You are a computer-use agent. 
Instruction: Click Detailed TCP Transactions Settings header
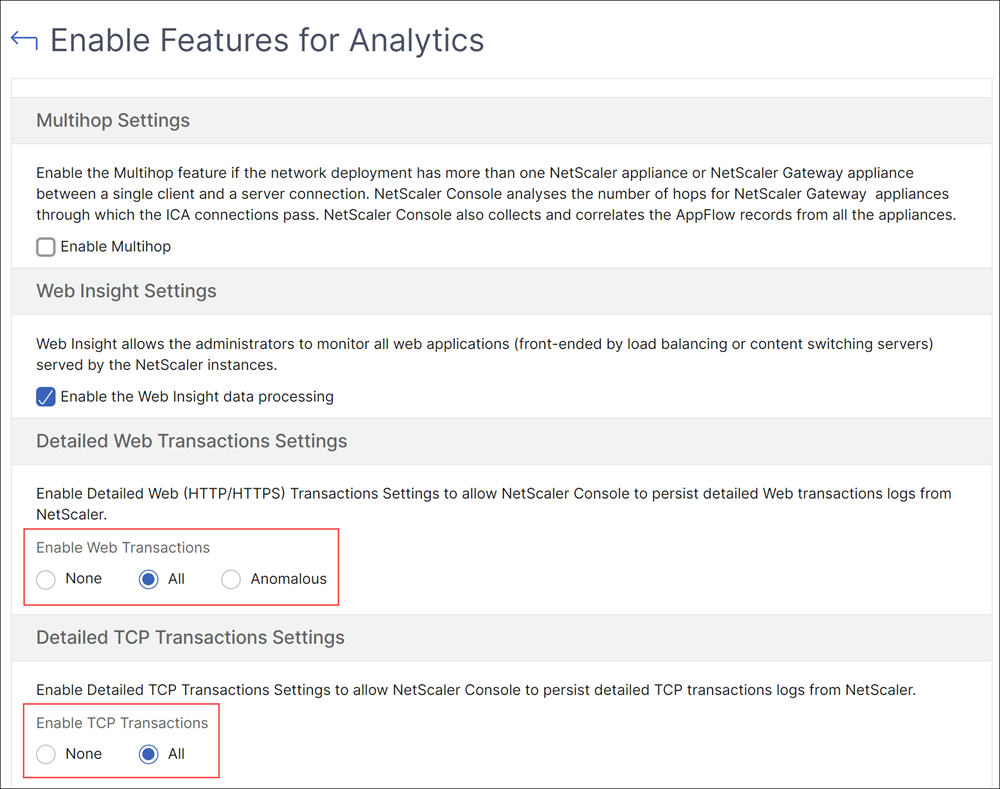click(x=190, y=638)
